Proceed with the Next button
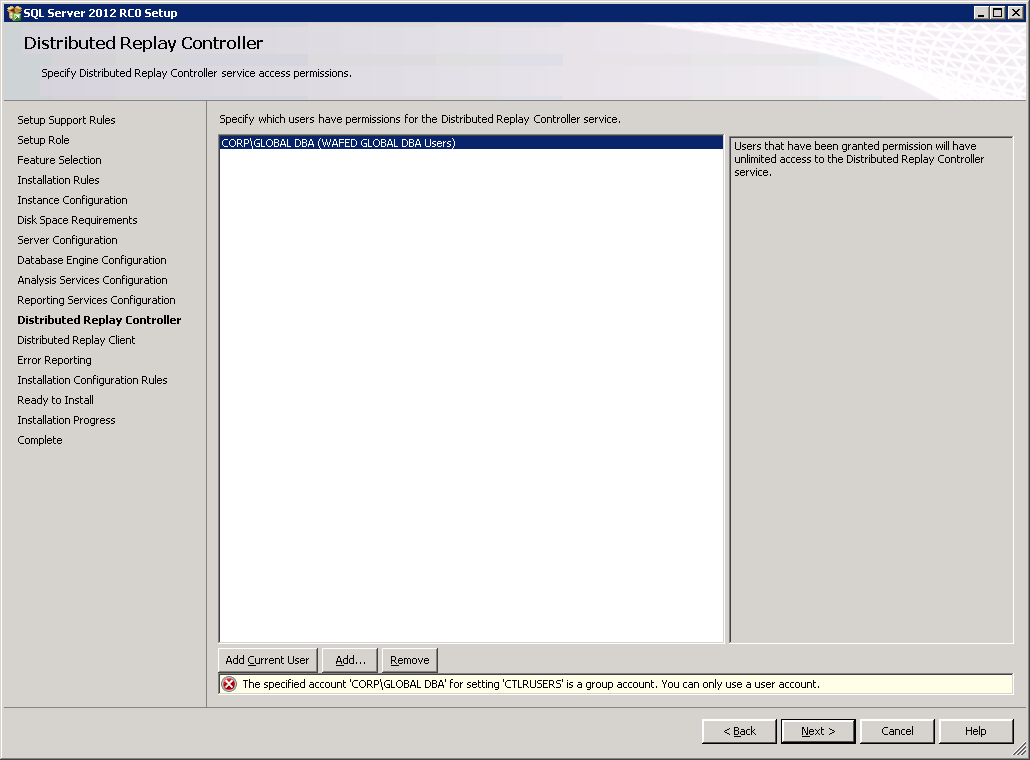 [818, 731]
